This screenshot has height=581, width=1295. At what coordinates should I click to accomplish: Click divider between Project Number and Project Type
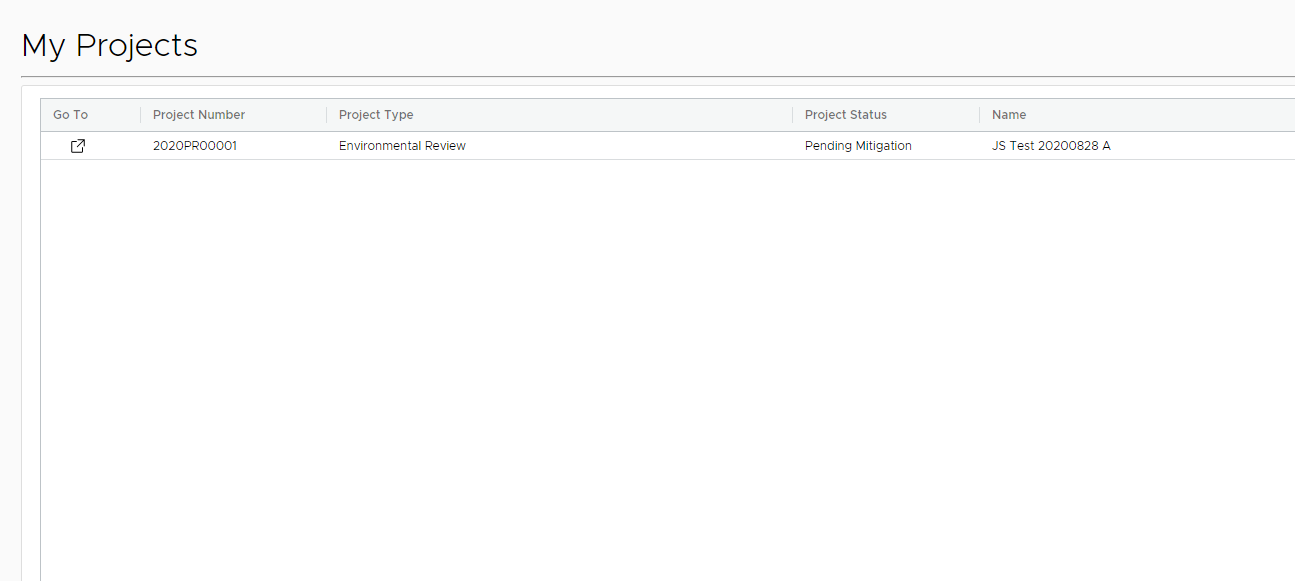pyautogui.click(x=326, y=115)
